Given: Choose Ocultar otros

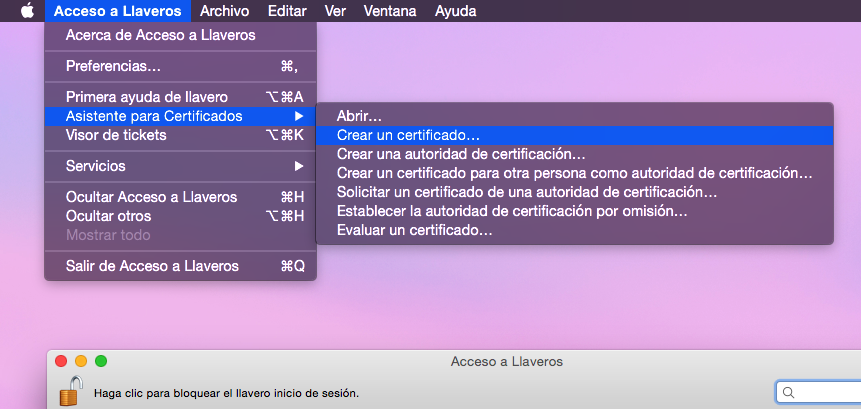Looking at the screenshot, I should pyautogui.click(x=181, y=216).
